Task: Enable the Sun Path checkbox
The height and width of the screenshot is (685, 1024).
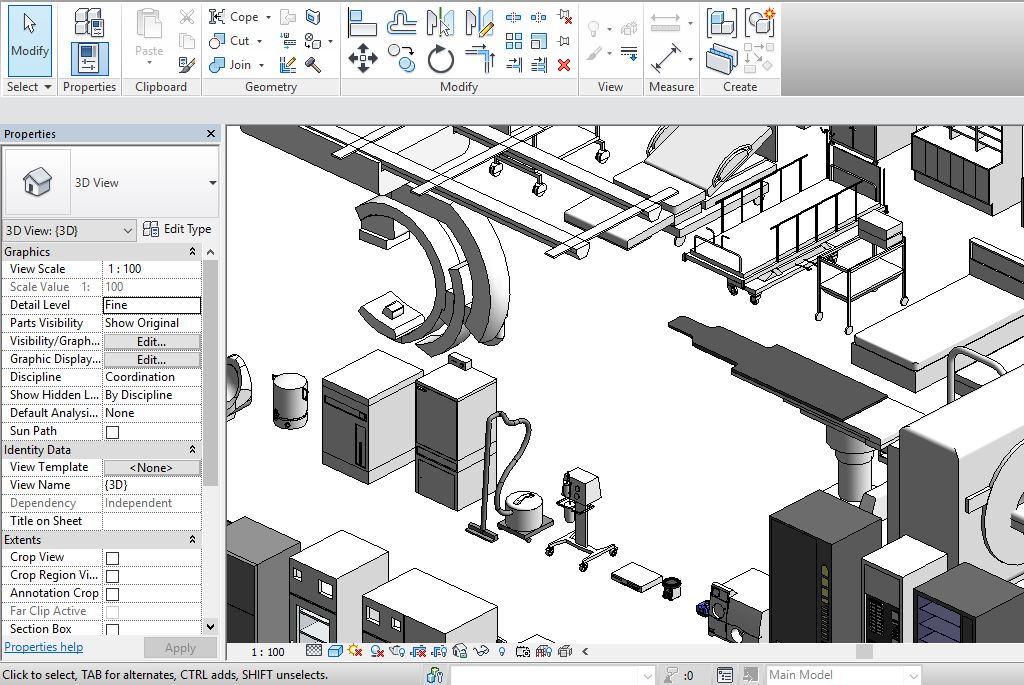Action: (112, 432)
